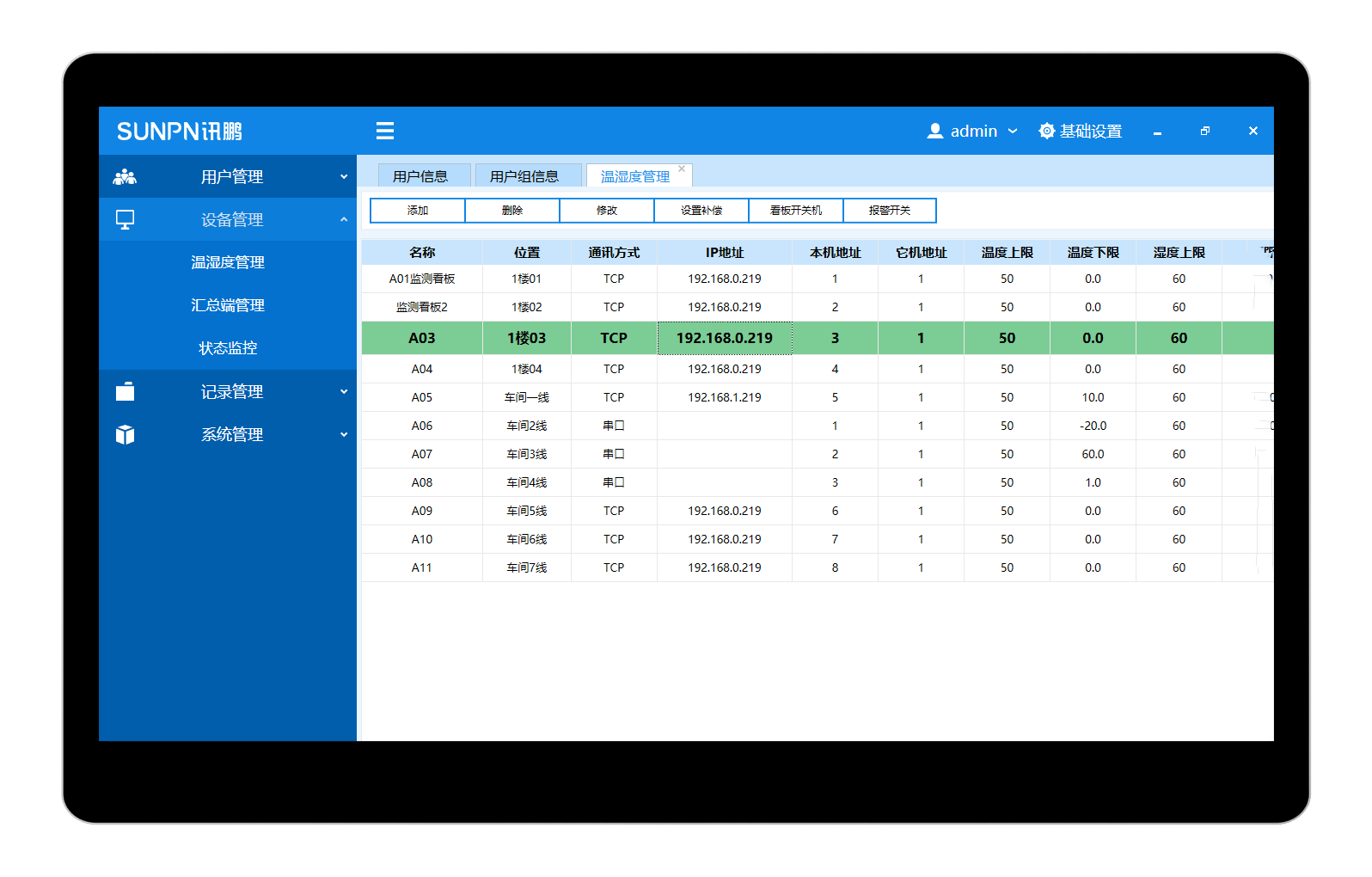Open the 用户管理 sidebar section
The height and width of the screenshot is (877, 1372).
pos(228,176)
